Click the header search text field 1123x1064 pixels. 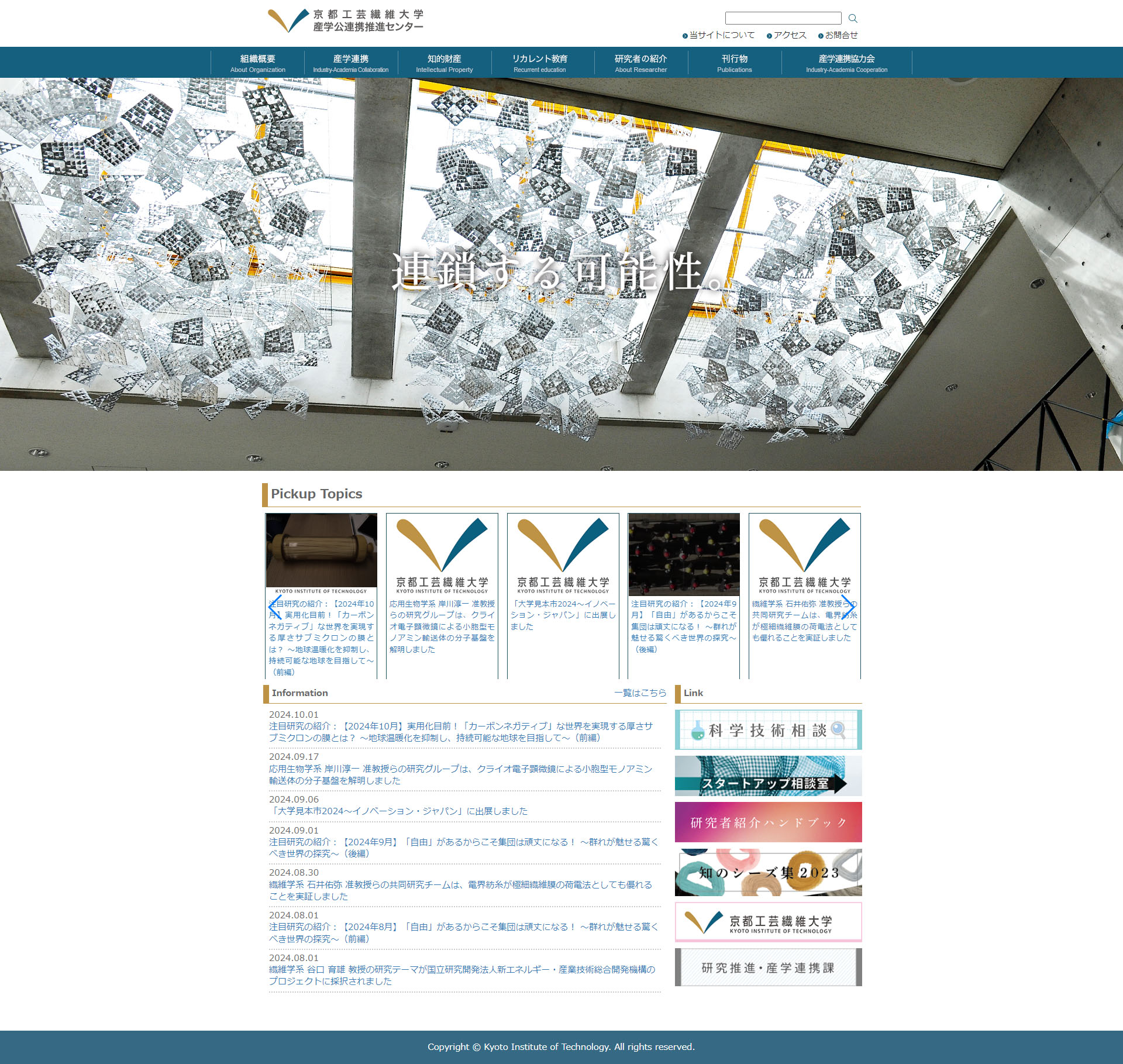[783, 18]
